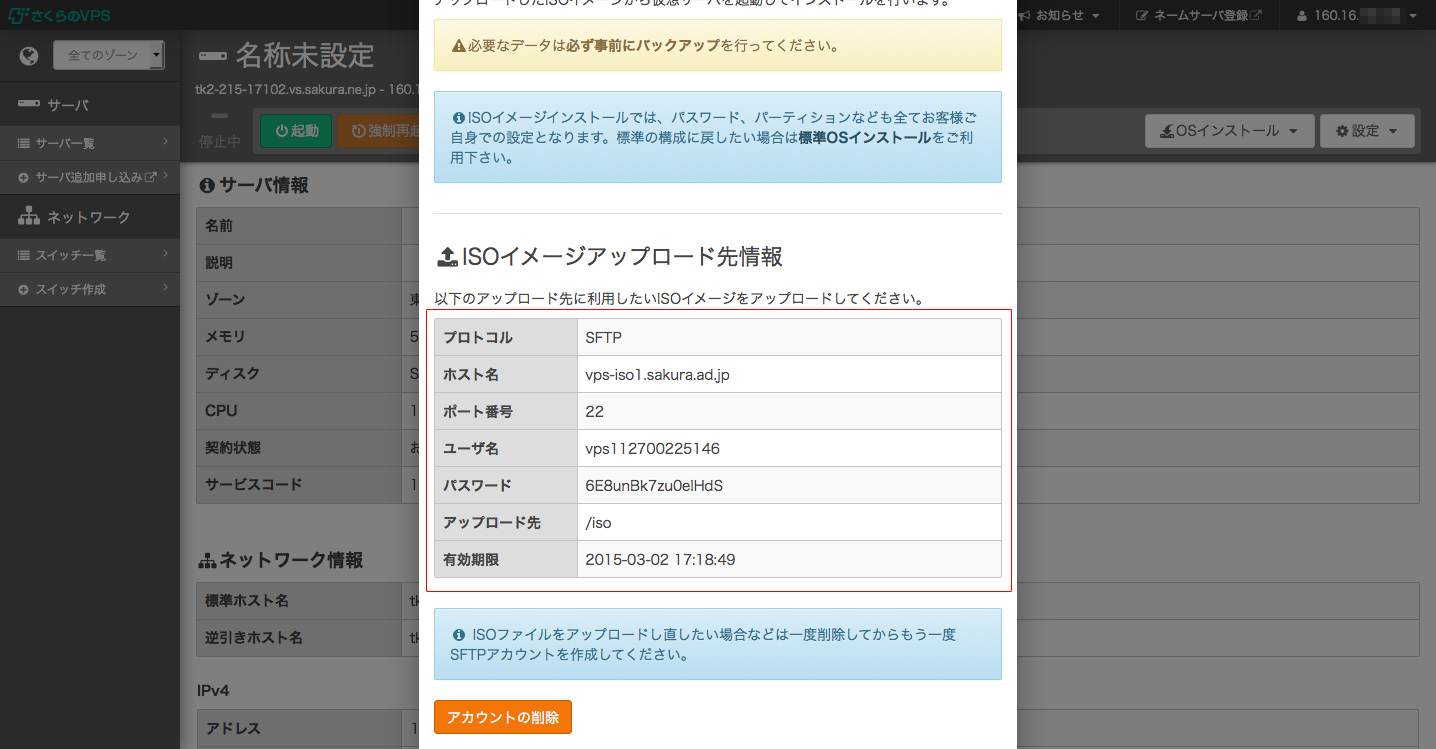
Task: Click the 説明 row label in サーバ情報
Action: pos(219,263)
